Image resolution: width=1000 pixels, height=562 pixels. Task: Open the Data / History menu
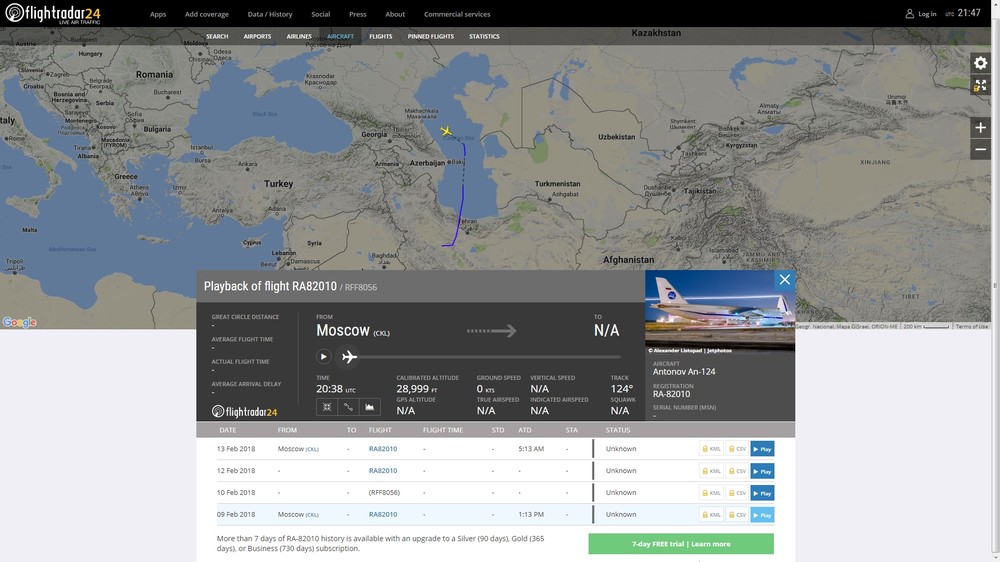270,14
